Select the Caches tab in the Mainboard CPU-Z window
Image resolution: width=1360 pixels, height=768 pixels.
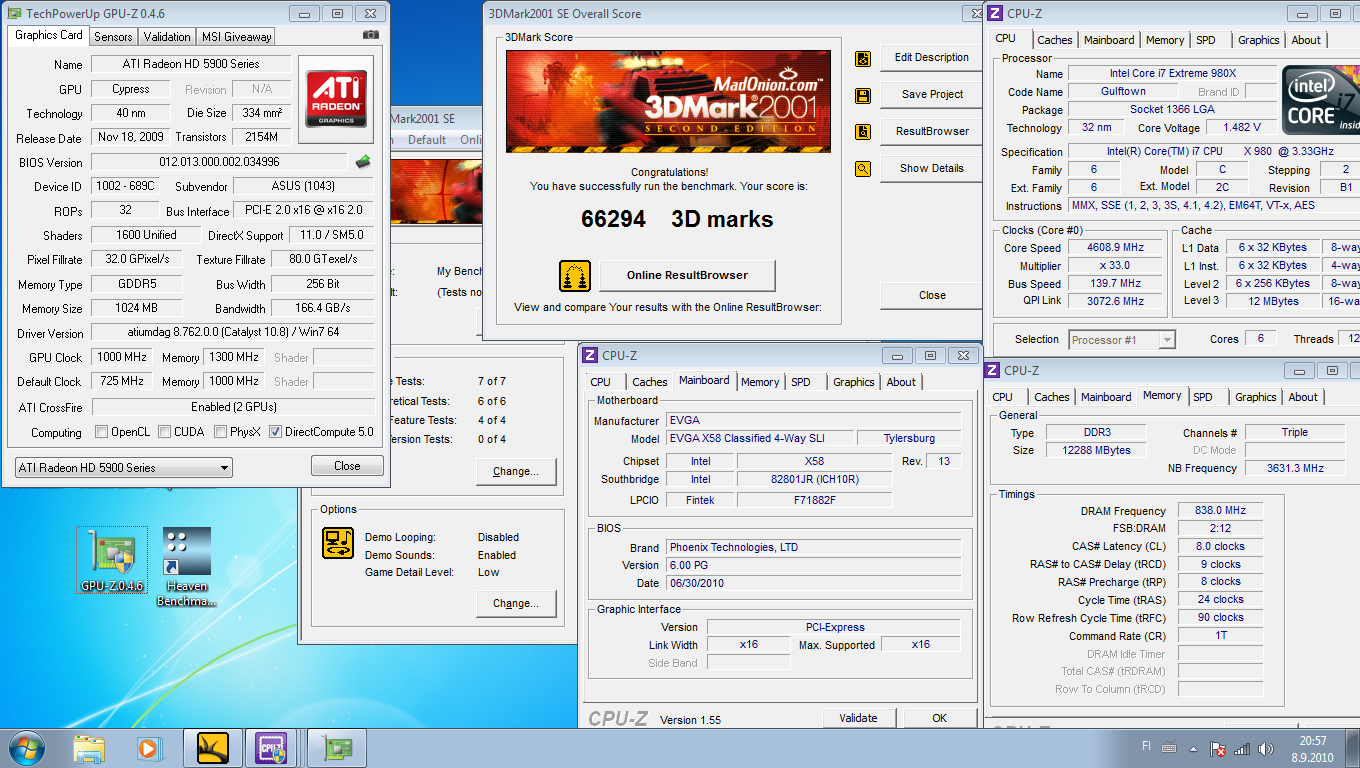coord(650,382)
